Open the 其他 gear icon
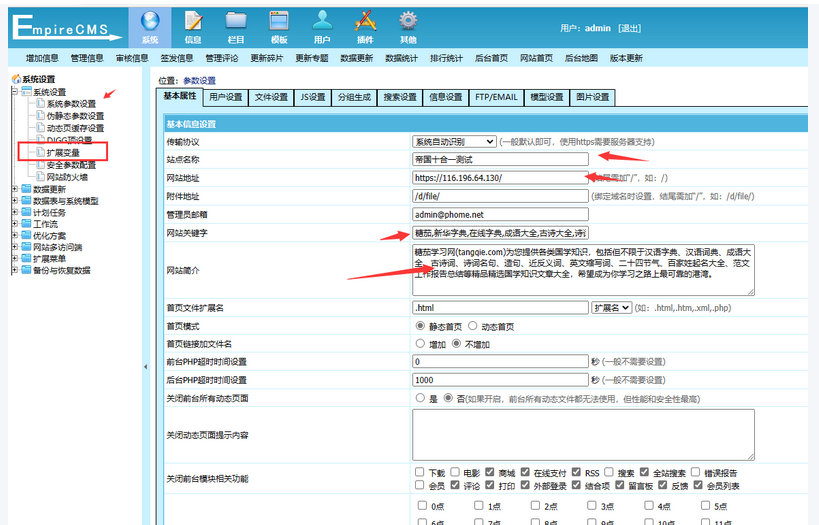The image size is (819, 525). (x=408, y=21)
